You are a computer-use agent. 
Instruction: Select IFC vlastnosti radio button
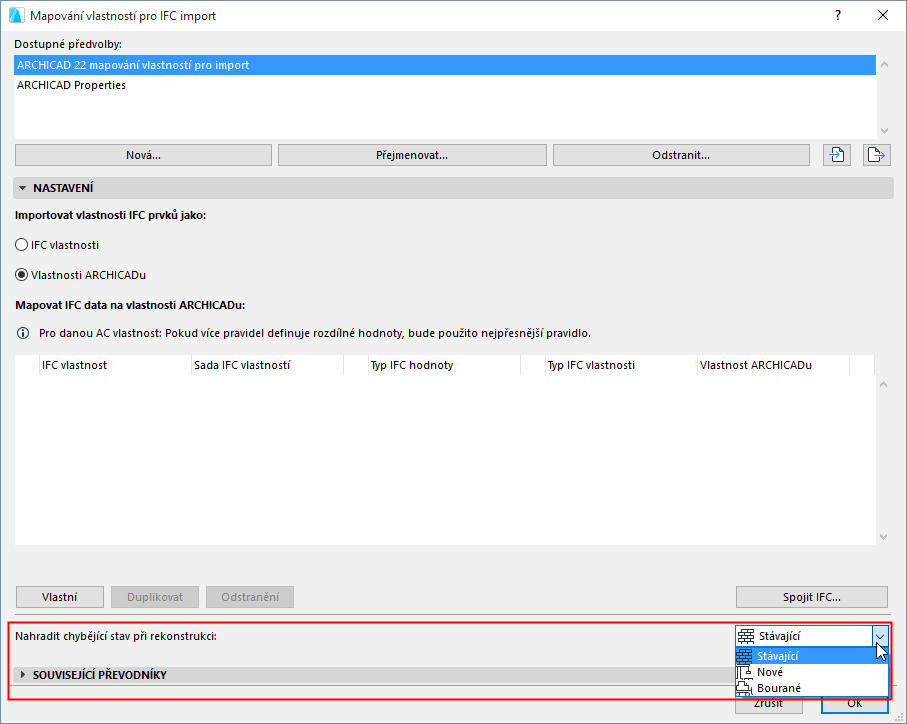pyautogui.click(x=21, y=245)
